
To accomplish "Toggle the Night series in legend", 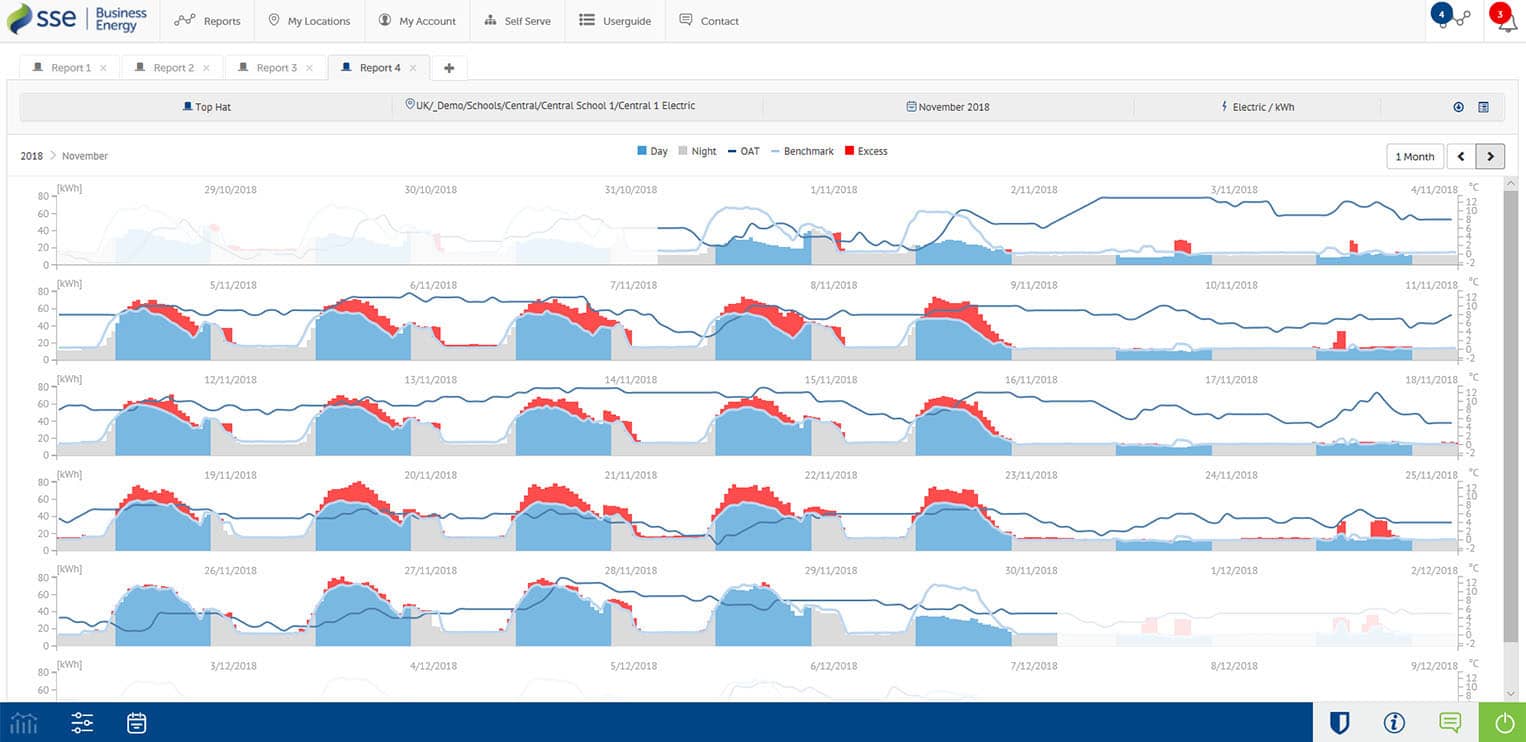I will click(x=697, y=151).
